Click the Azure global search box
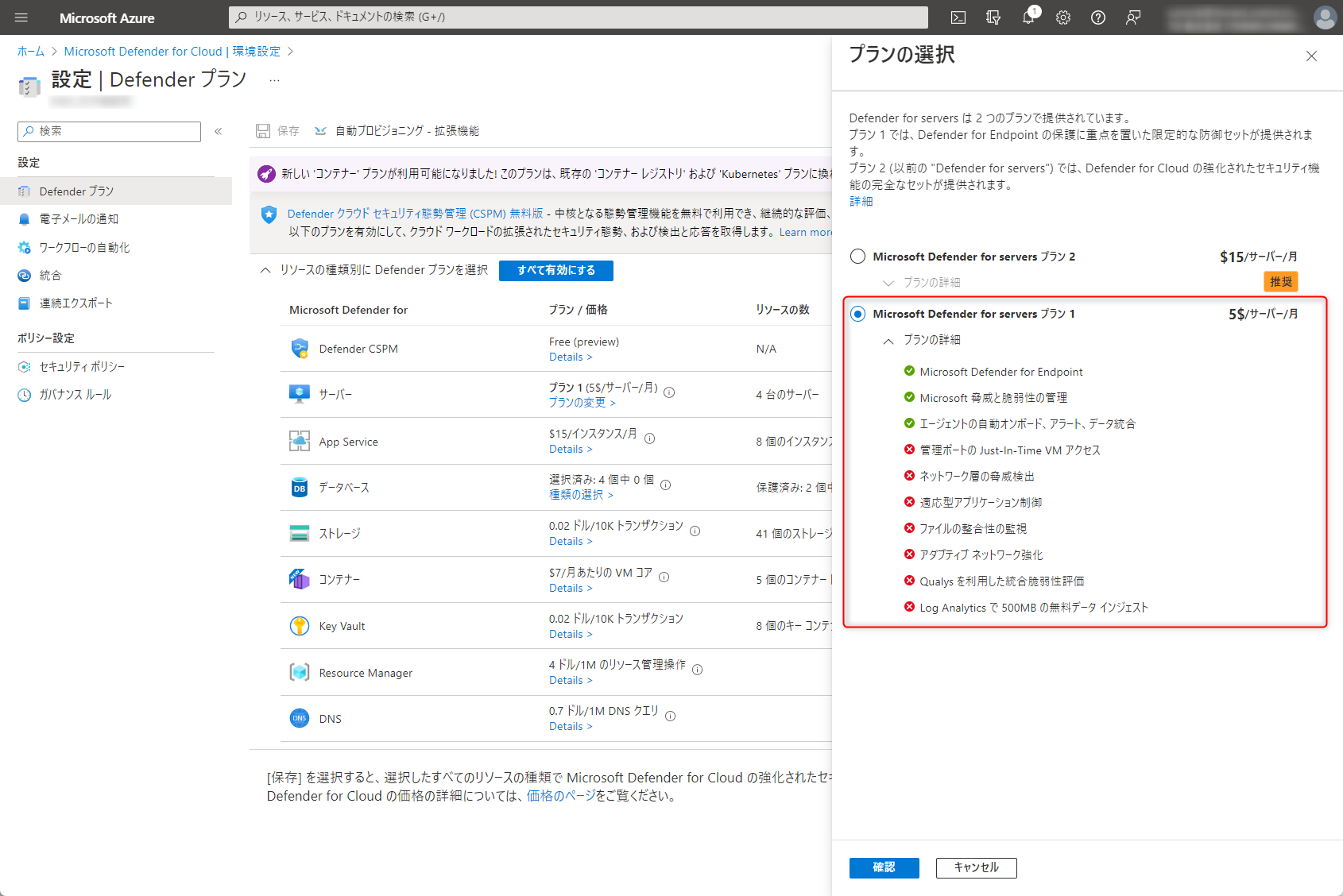The height and width of the screenshot is (896, 1343). (x=579, y=17)
